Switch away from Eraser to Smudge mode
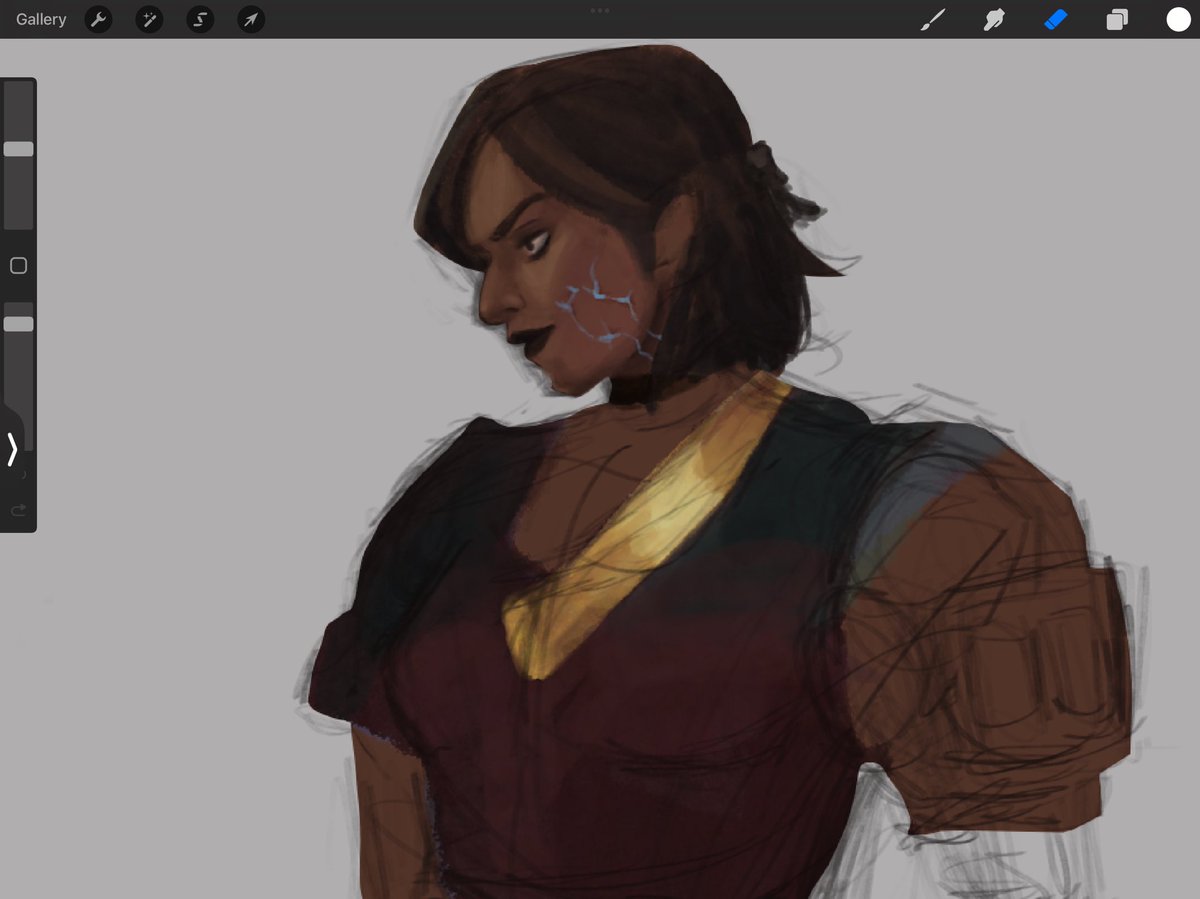 [993, 19]
